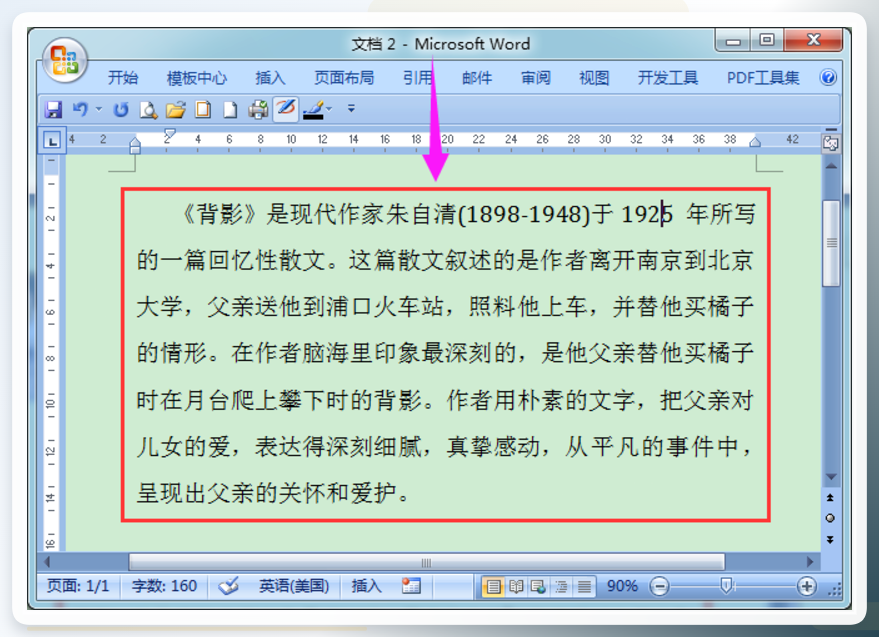Open print preview with the magnifier page icon
This screenshot has width=879, height=637.
[148, 109]
